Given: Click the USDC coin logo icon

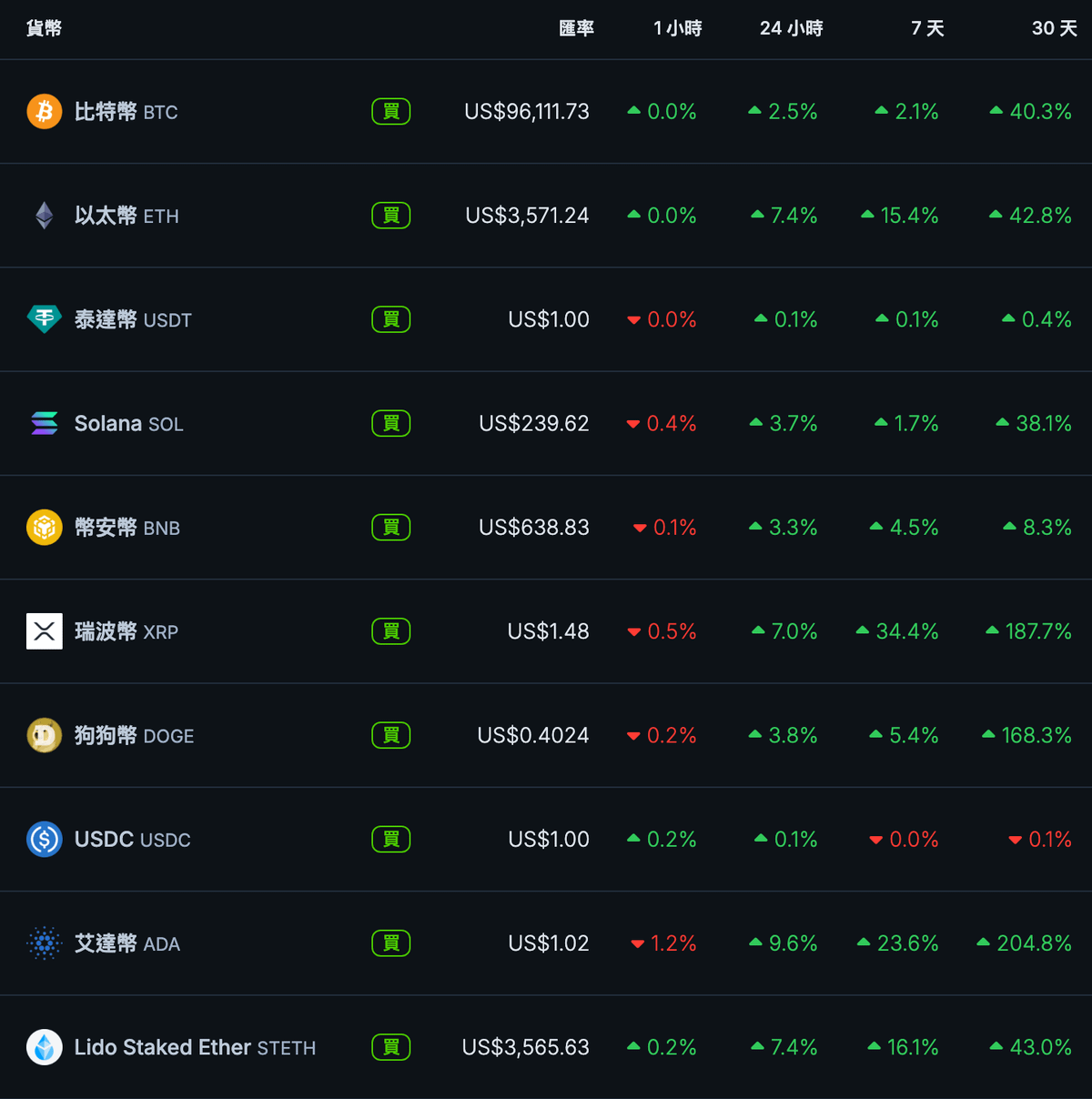Looking at the screenshot, I should tap(45, 839).
